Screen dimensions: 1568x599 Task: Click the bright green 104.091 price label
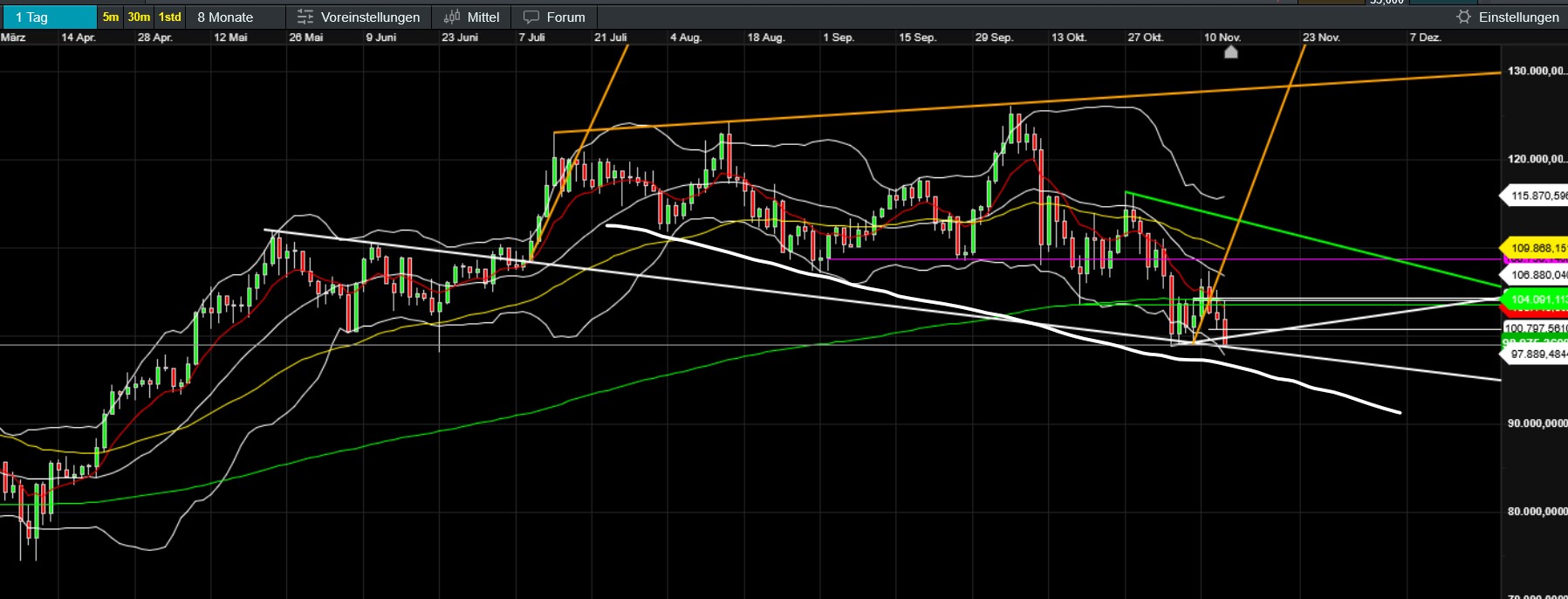click(x=1536, y=299)
